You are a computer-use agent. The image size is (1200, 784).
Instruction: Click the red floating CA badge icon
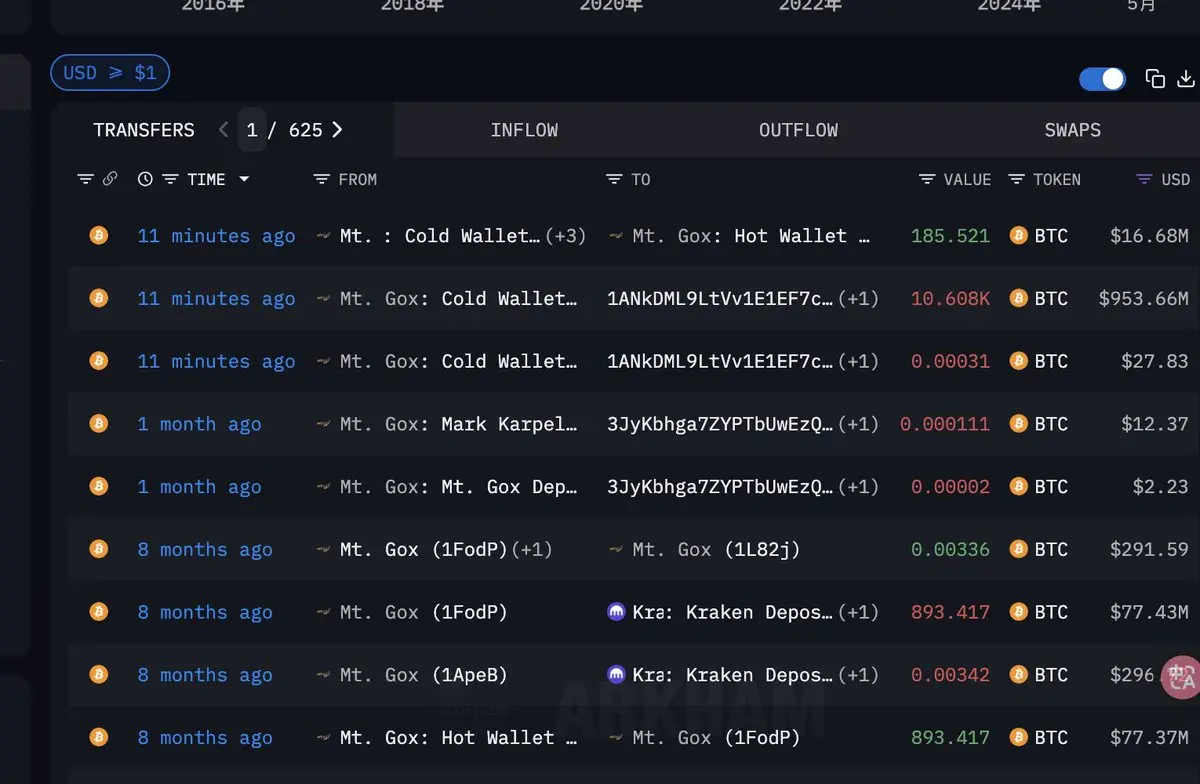click(x=1181, y=676)
